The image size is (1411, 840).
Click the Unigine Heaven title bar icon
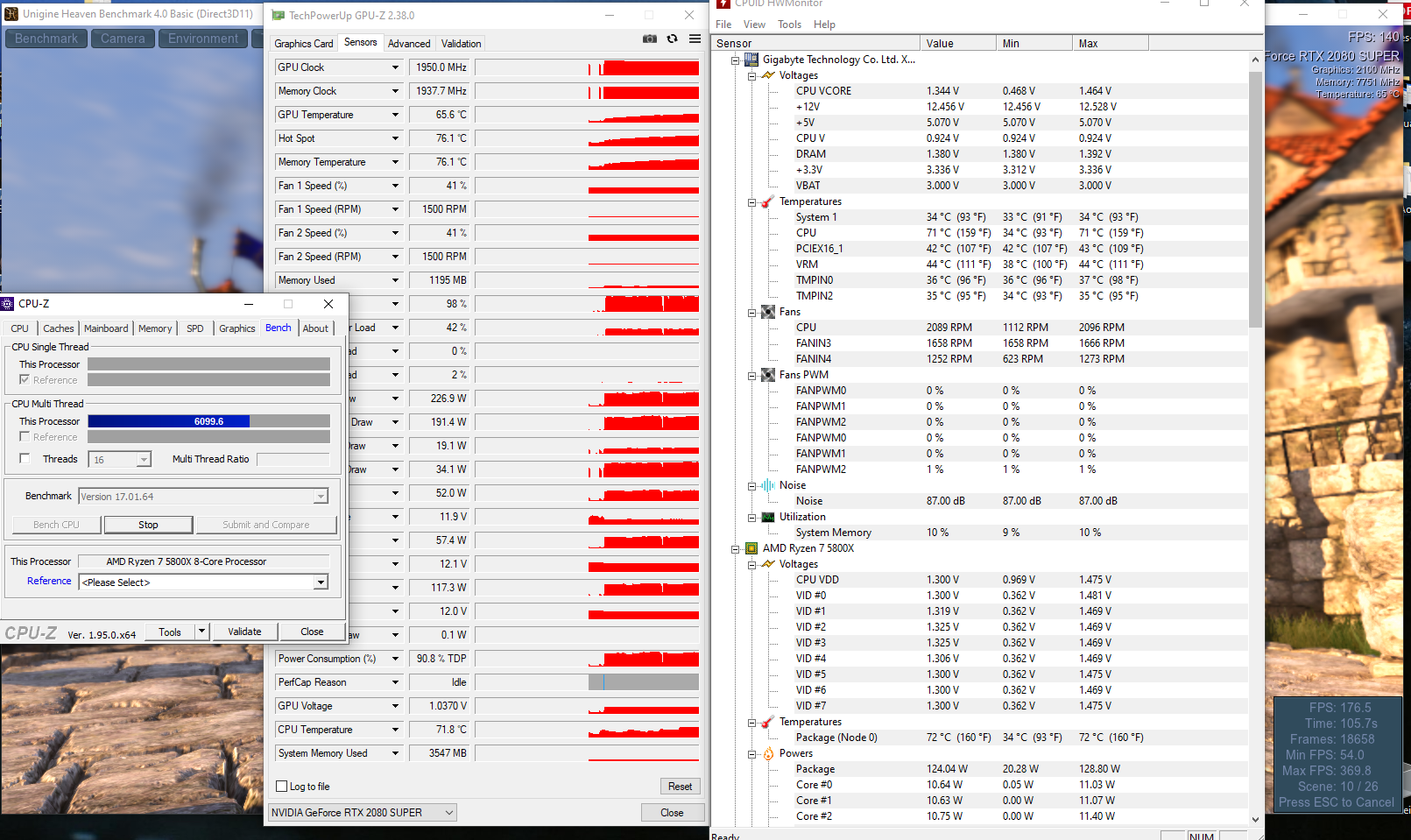[x=11, y=14]
